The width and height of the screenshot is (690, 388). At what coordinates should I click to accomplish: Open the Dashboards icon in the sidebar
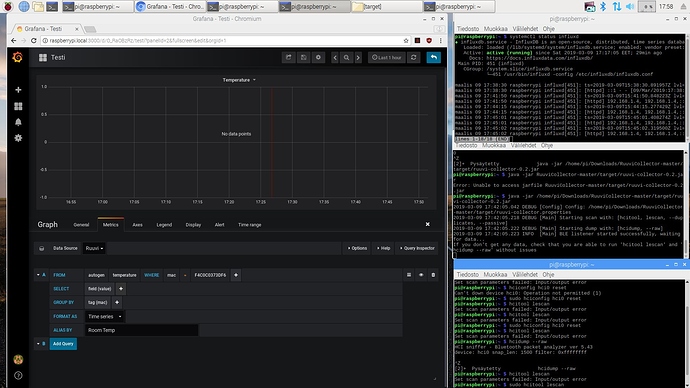18,106
